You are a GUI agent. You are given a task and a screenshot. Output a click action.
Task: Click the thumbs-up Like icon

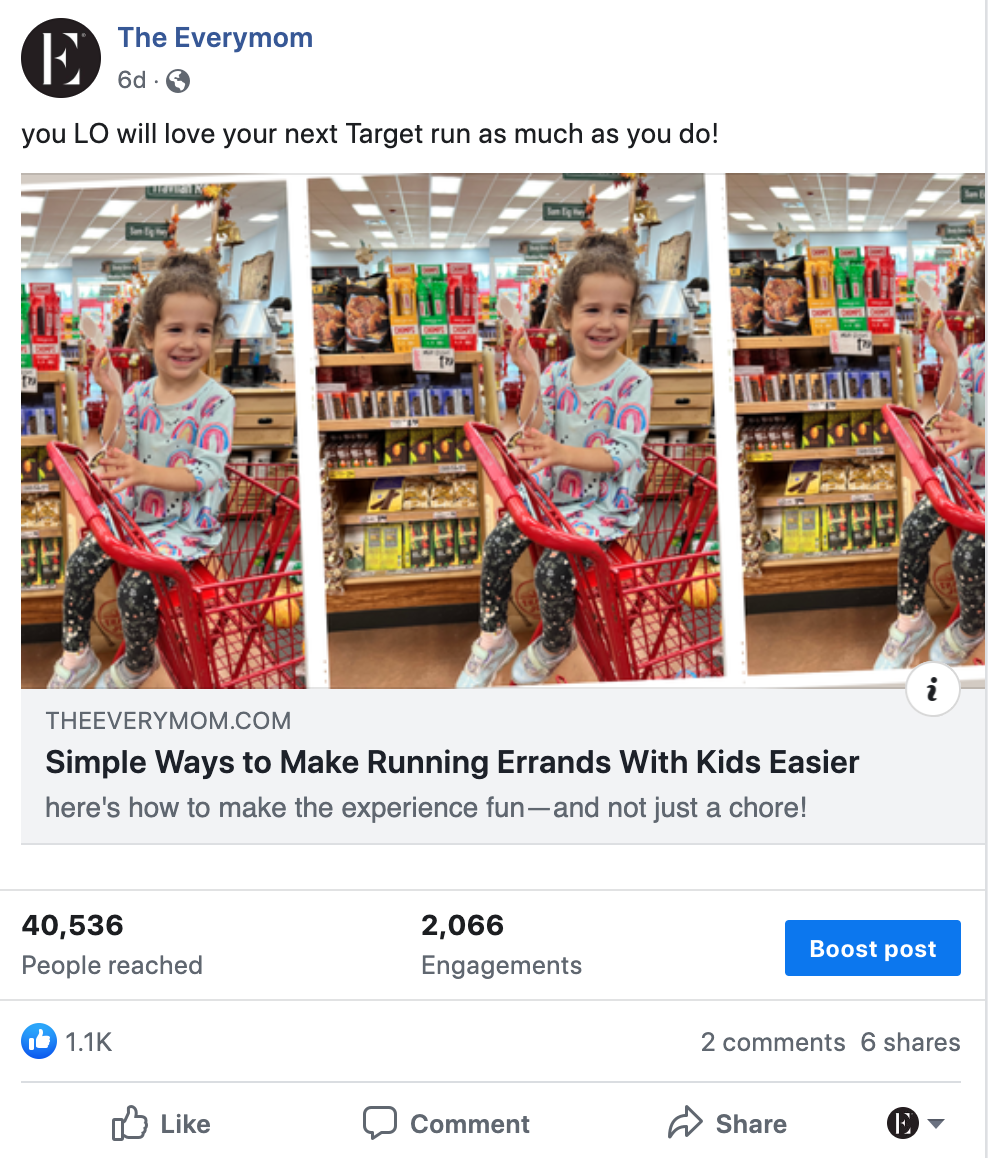(130, 1123)
